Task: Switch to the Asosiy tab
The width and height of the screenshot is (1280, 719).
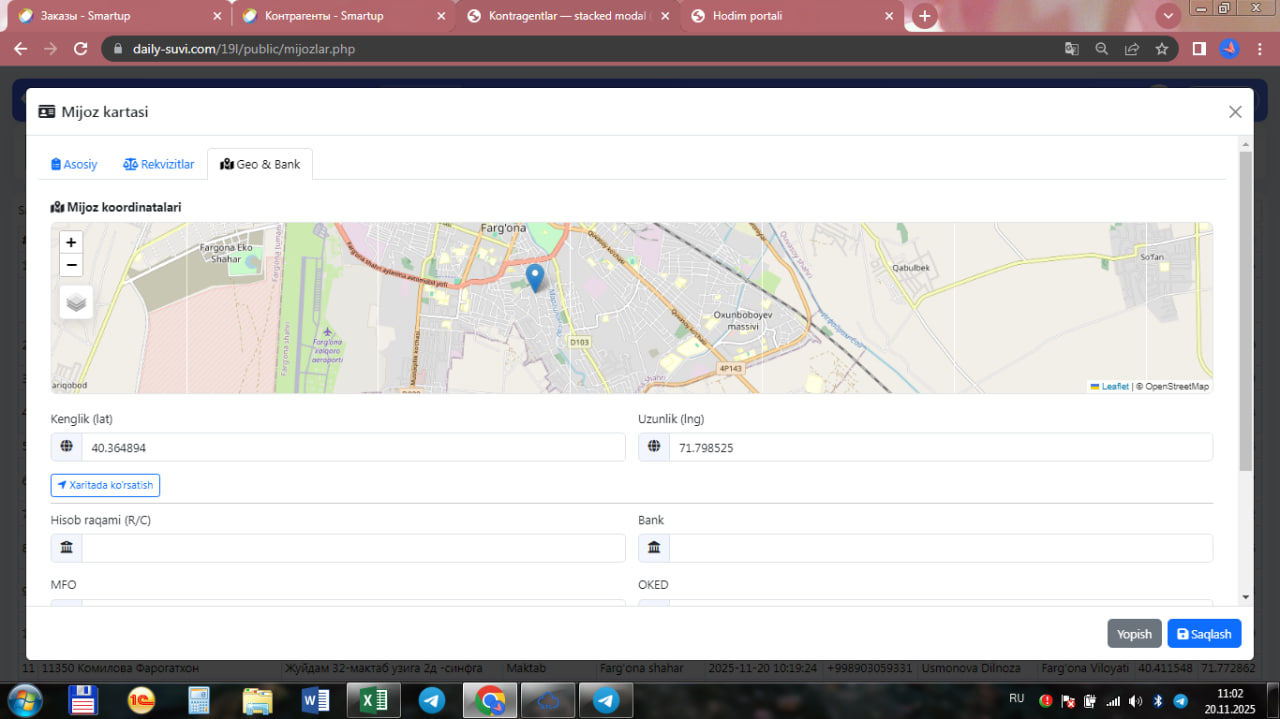Action: [x=74, y=164]
